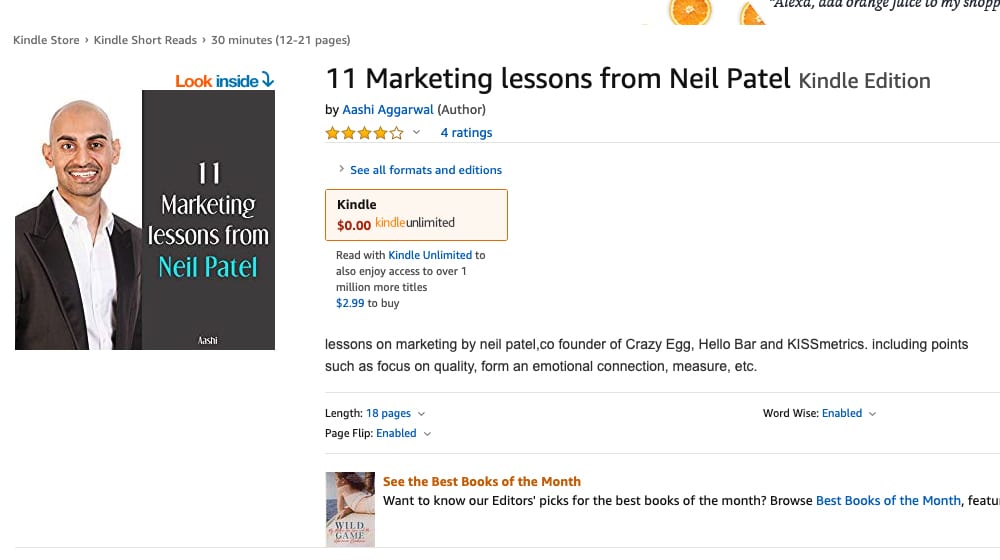Open Kindle Store breadcrumb

click(x=46, y=40)
